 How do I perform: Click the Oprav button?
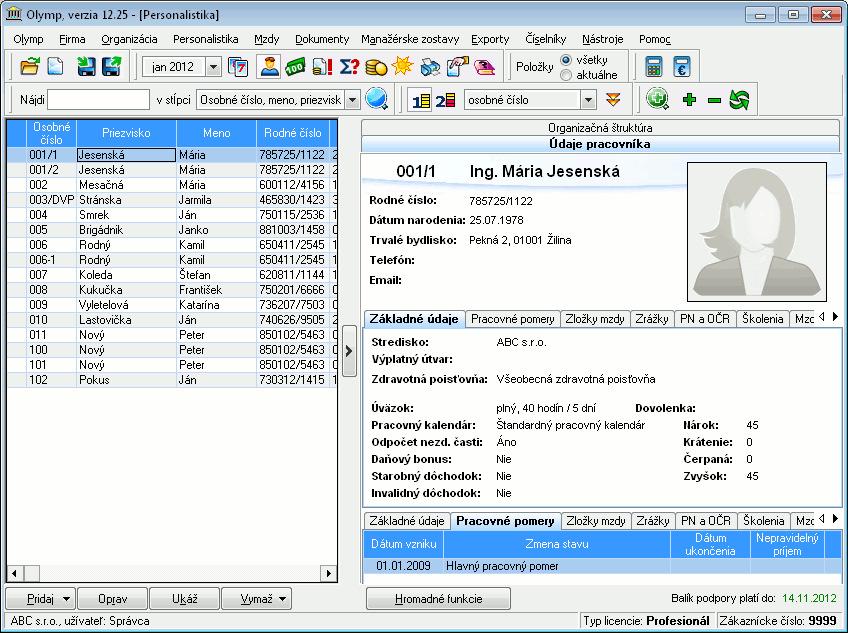(112, 599)
